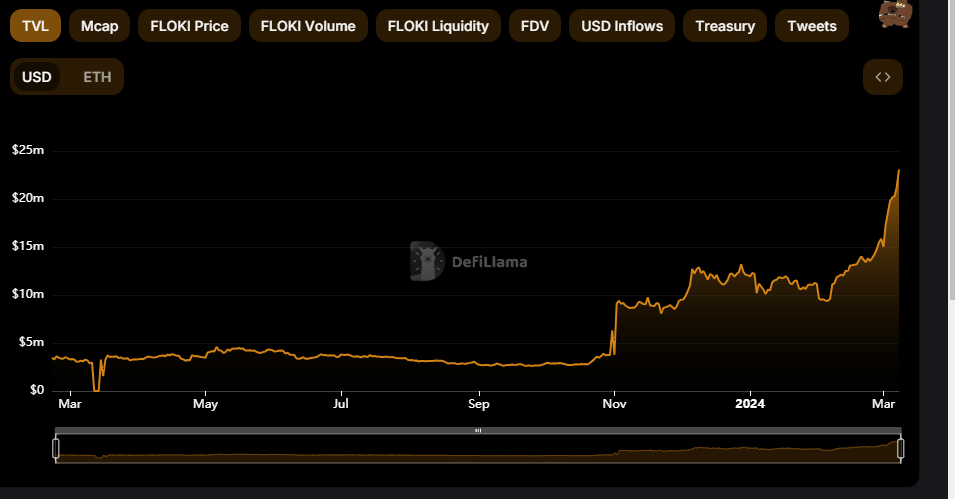Toggle FLOKI Volume on the chart

tap(308, 26)
